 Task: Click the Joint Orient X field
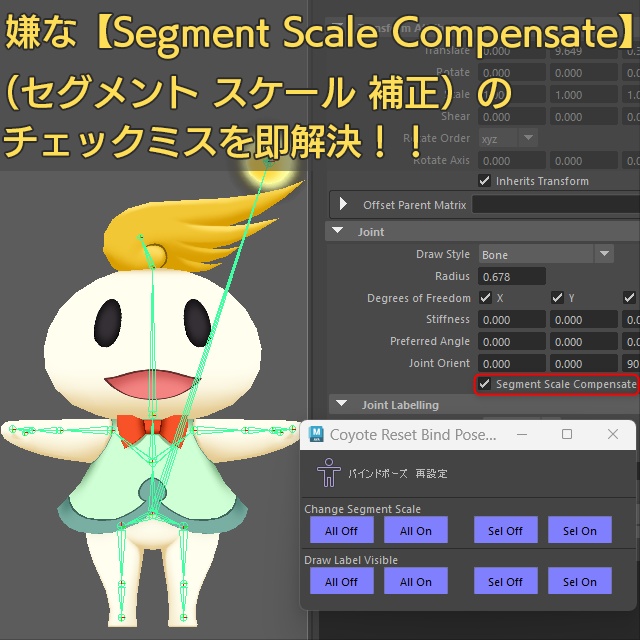point(512,363)
